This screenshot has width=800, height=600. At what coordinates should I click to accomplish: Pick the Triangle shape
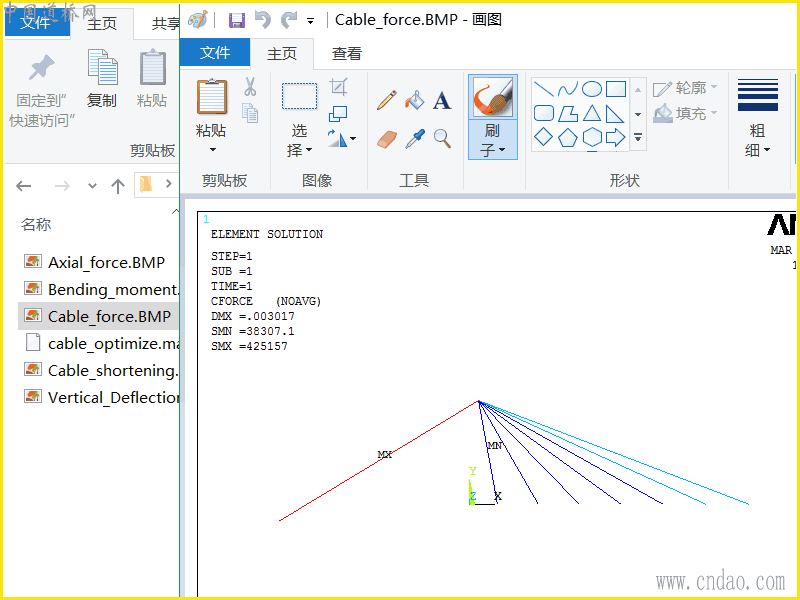click(x=592, y=113)
